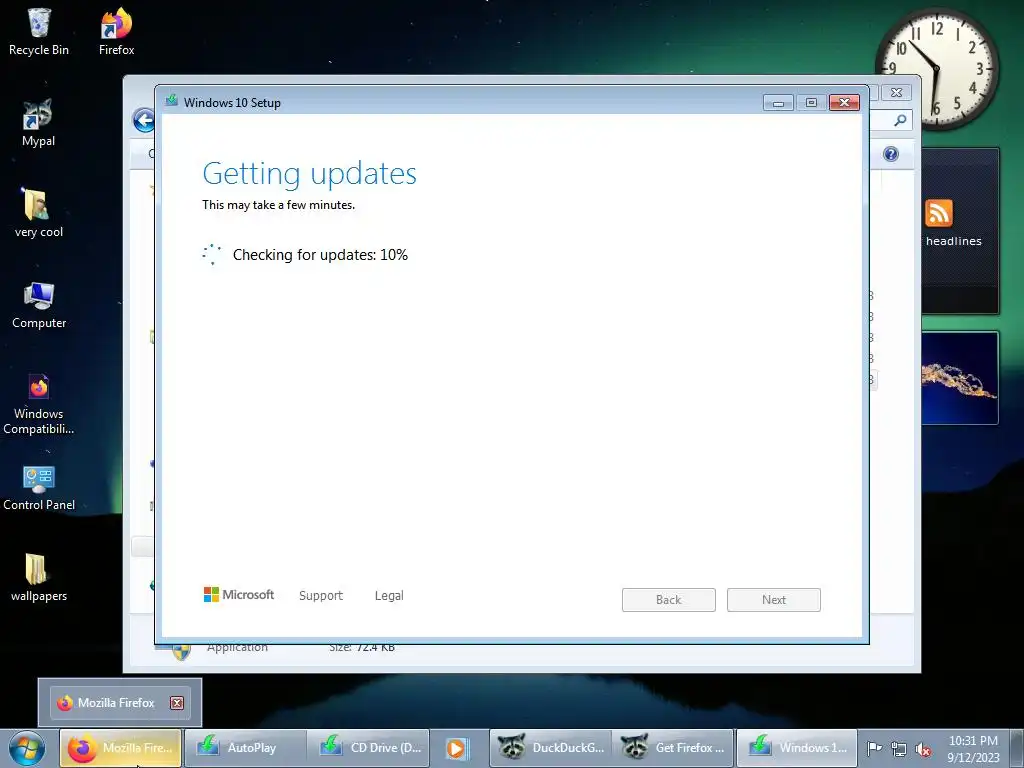Screen dimensions: 1024x768
Task: Close the Mozilla Firefox thumbnail preview
Action: pos(176,703)
